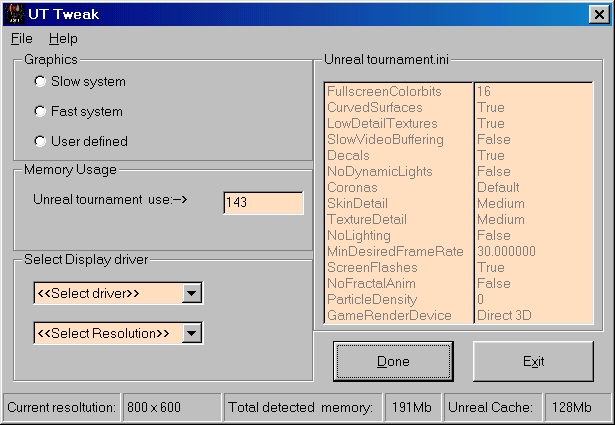
Task: Close the UT Tweak window
Action: click(x=599, y=15)
